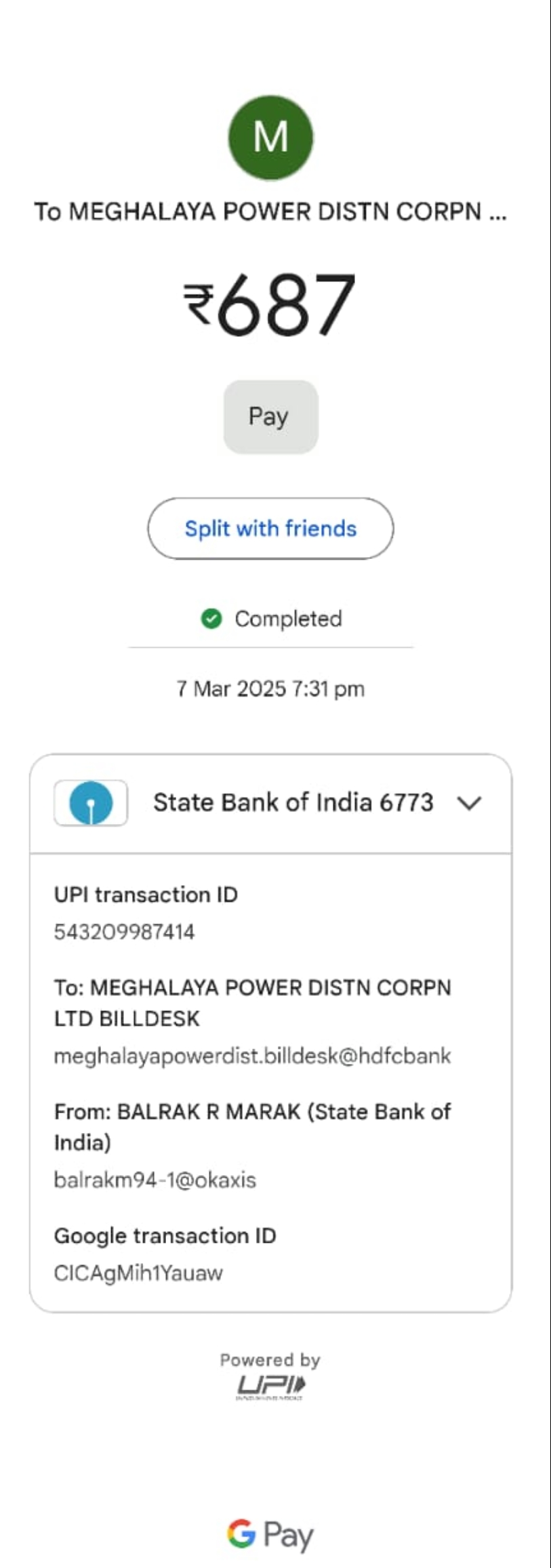Click the green Completed checkmark icon
This screenshot has height=1568, width=551.
click(211, 619)
